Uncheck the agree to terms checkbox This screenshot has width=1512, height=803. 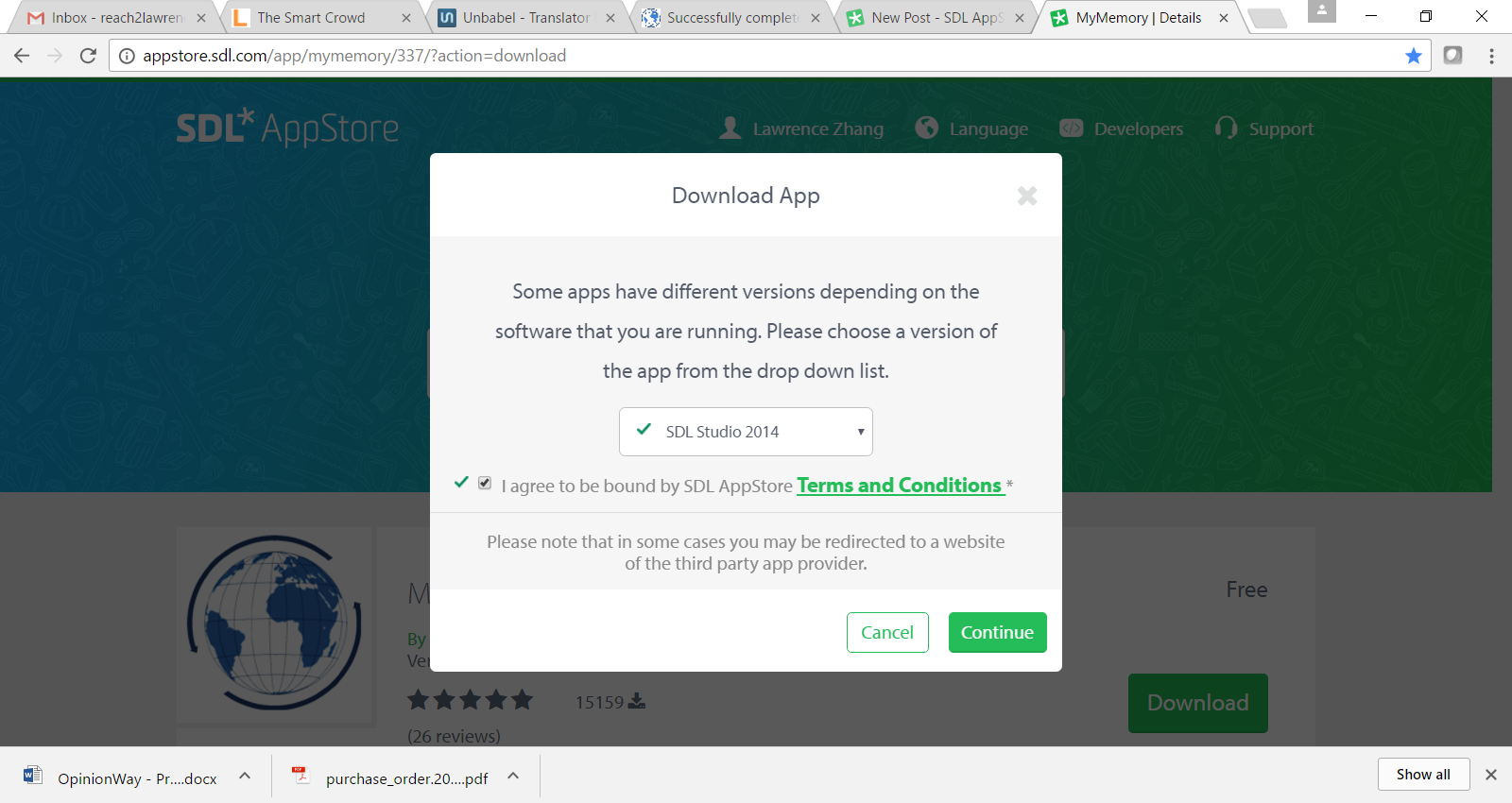(x=485, y=484)
